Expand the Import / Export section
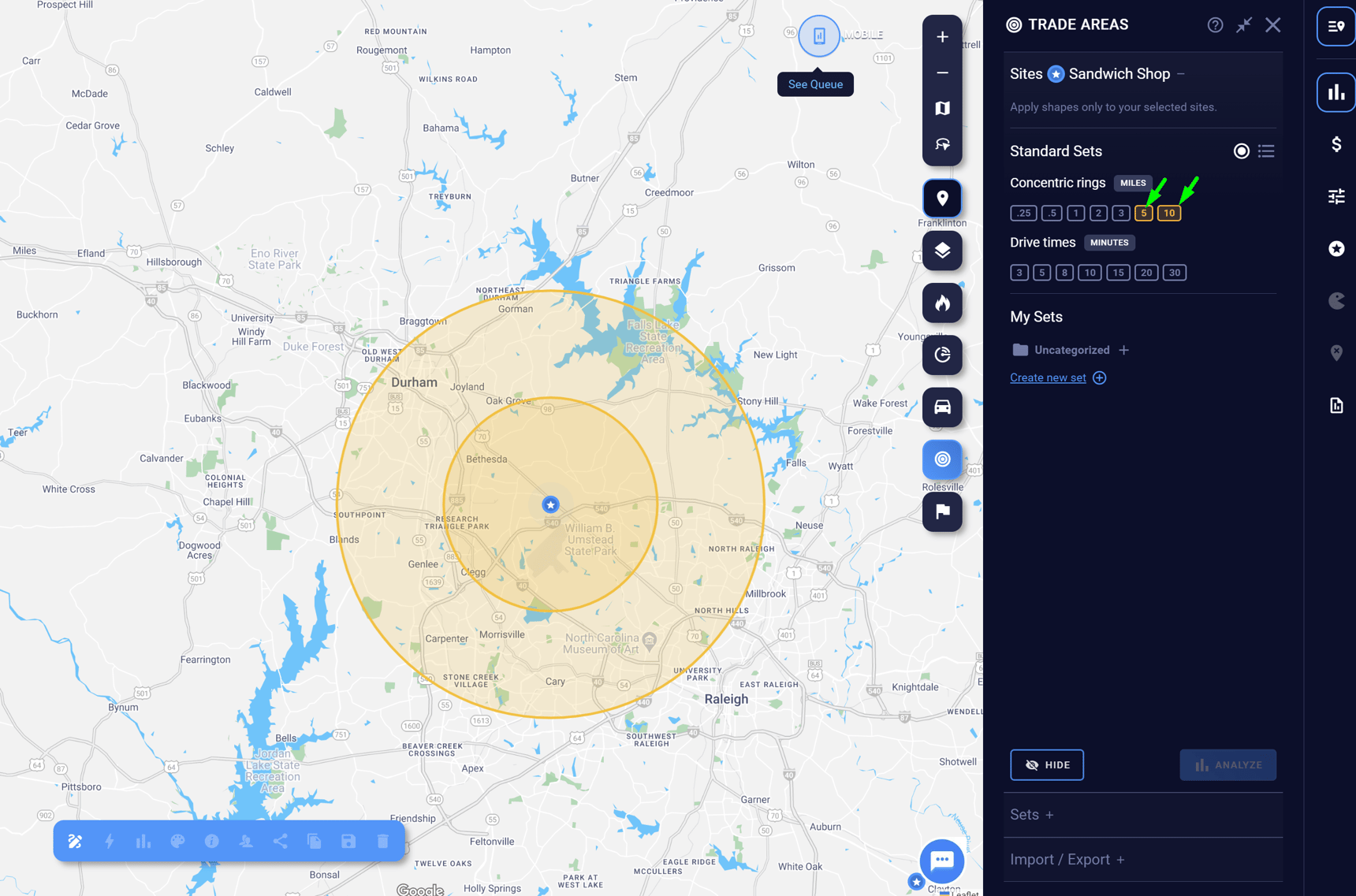Viewport: 1356px width, 896px height. [1120, 860]
